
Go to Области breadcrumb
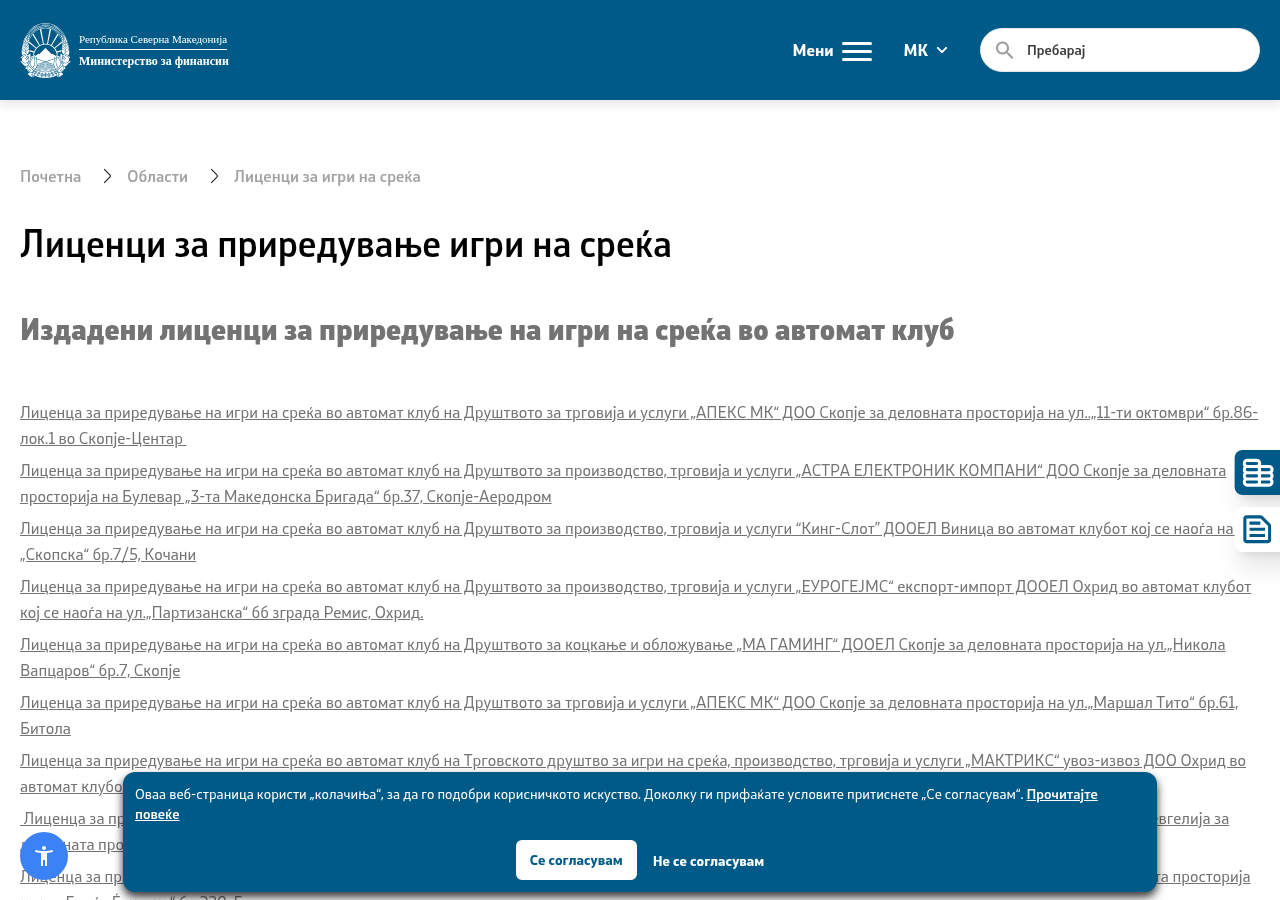tap(157, 176)
